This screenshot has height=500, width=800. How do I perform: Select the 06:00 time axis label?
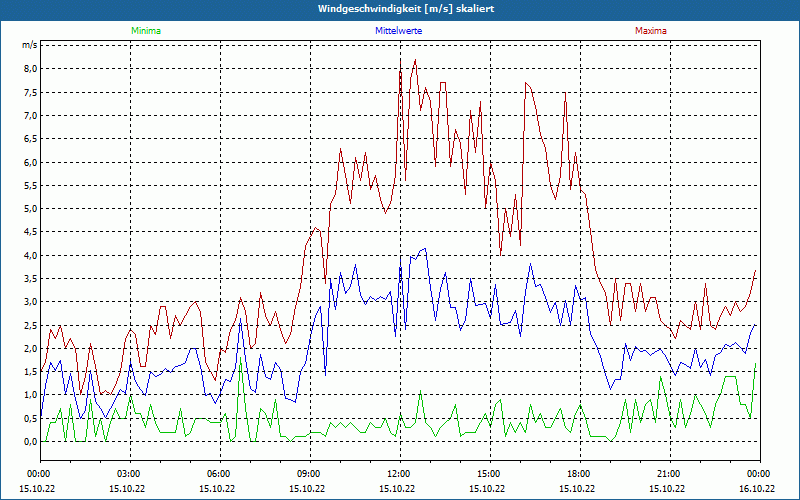219,474
